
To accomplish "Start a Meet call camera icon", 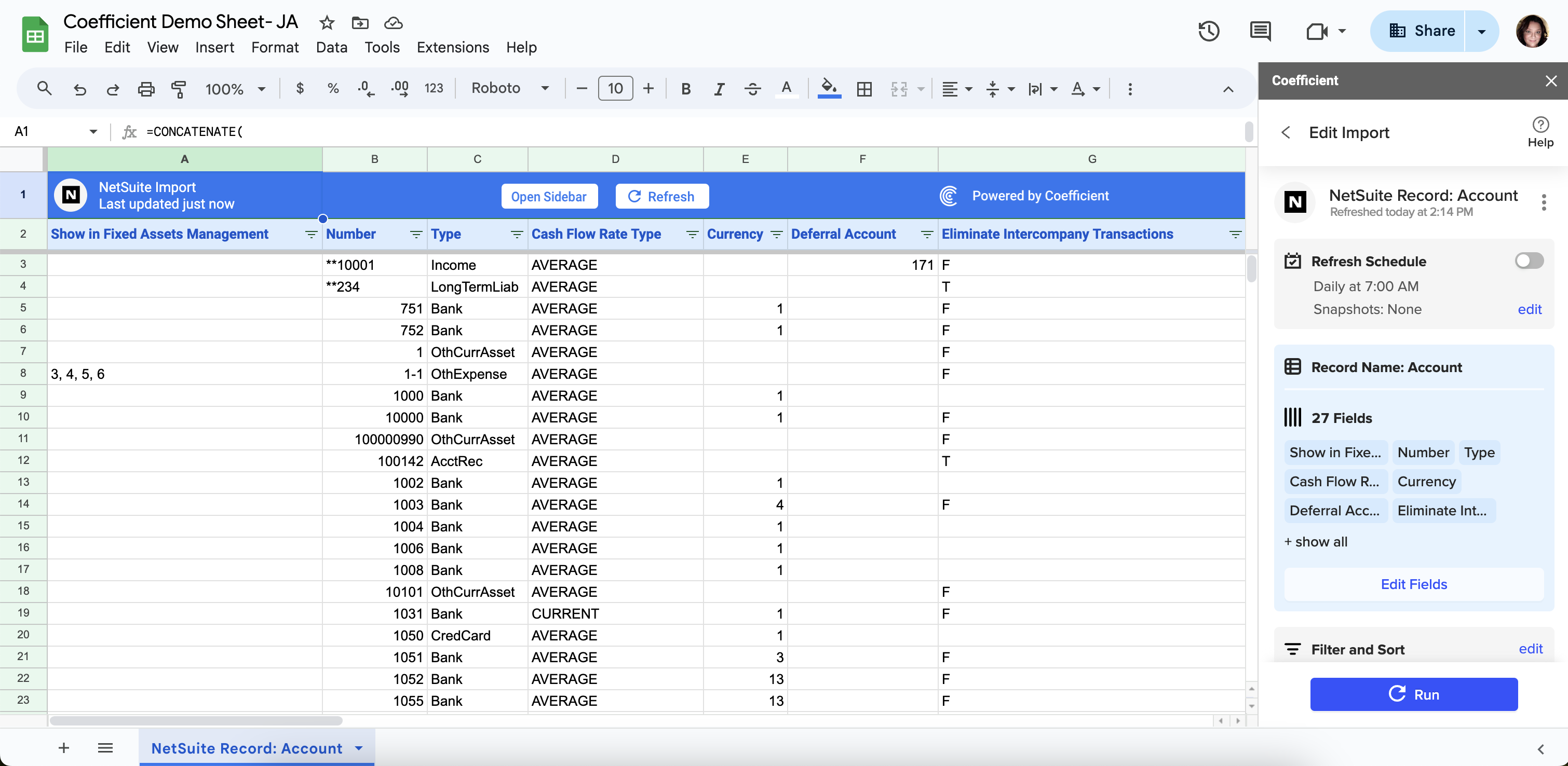I will (1317, 31).
